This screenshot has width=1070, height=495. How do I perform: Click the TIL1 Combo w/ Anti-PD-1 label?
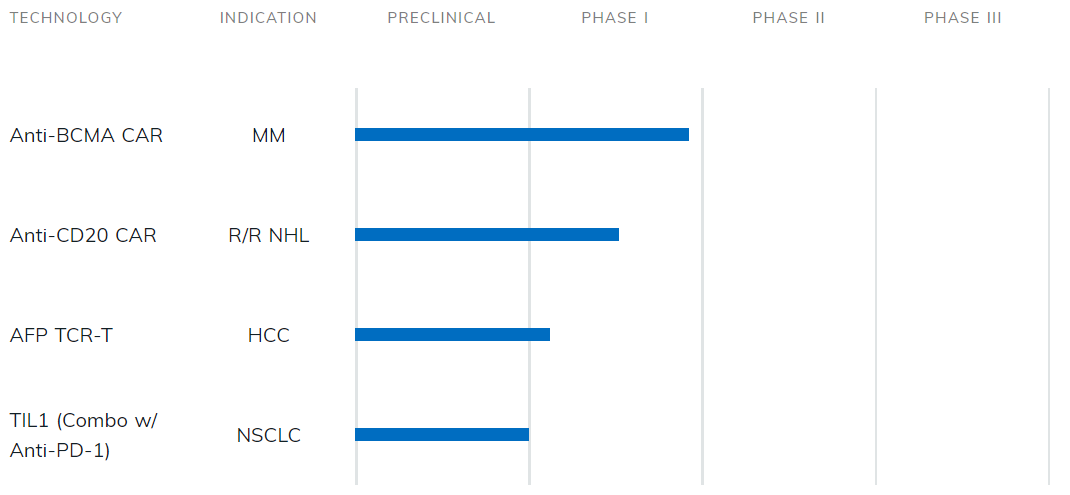(x=84, y=436)
